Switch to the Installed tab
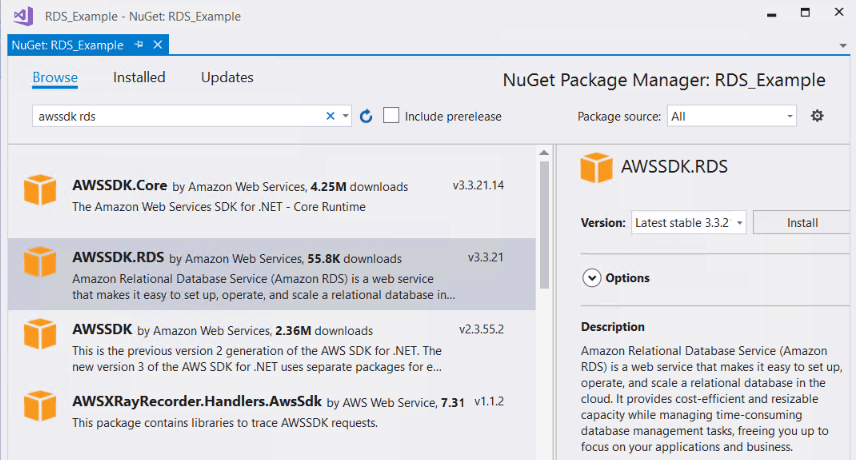856x460 pixels. point(139,77)
